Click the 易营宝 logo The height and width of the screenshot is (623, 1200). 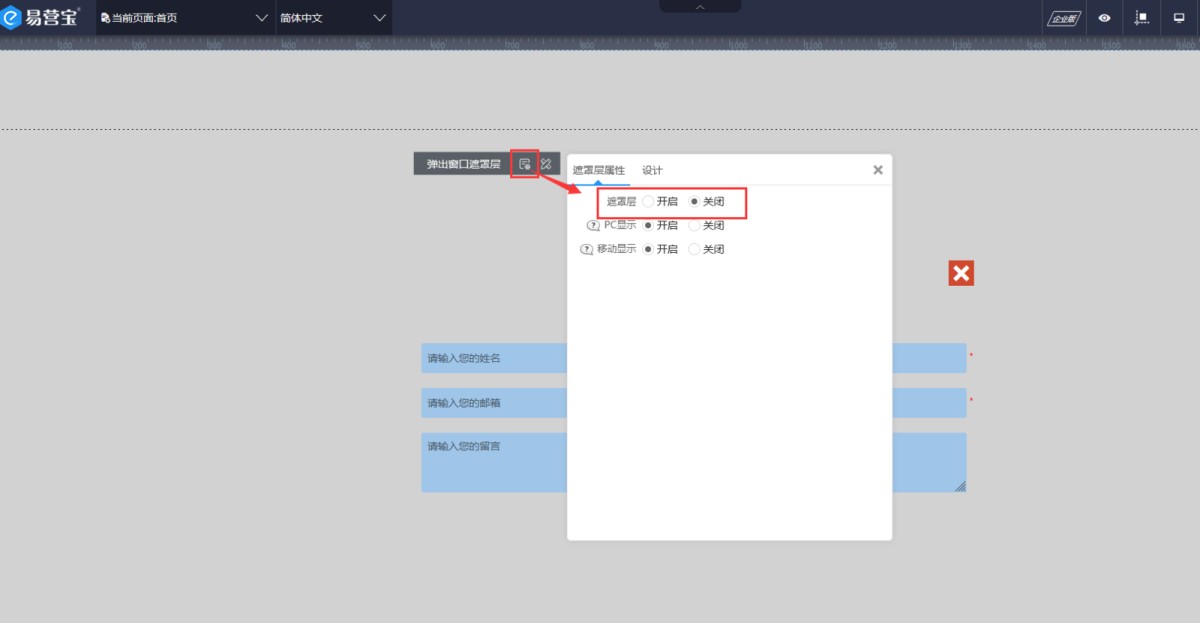click(41, 17)
